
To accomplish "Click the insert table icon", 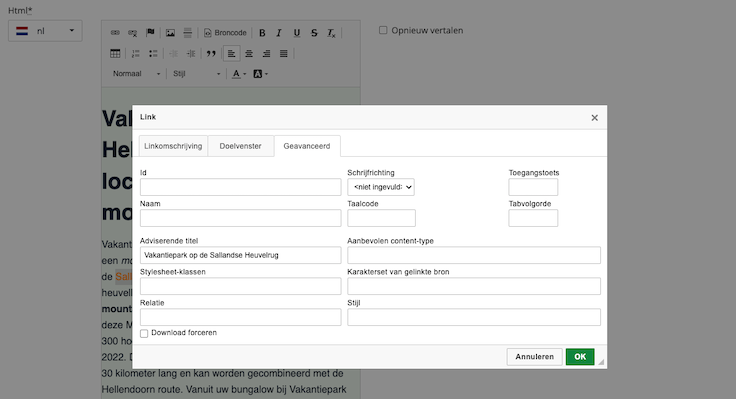I will click(x=115, y=54).
